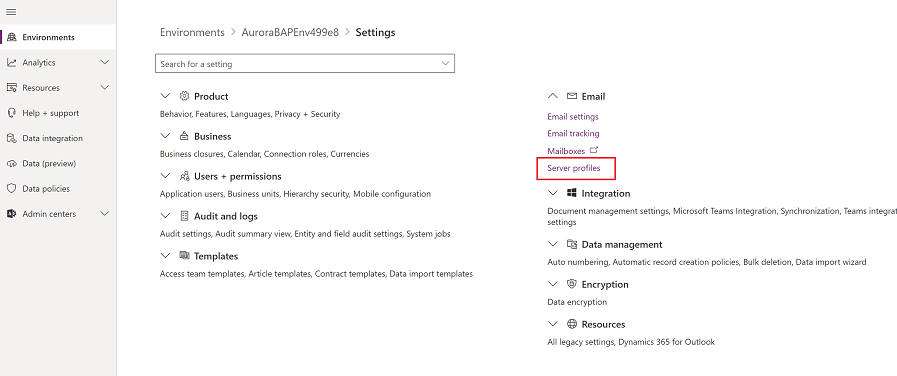
Task: Click the Users + permissions heading
Action: (x=237, y=176)
